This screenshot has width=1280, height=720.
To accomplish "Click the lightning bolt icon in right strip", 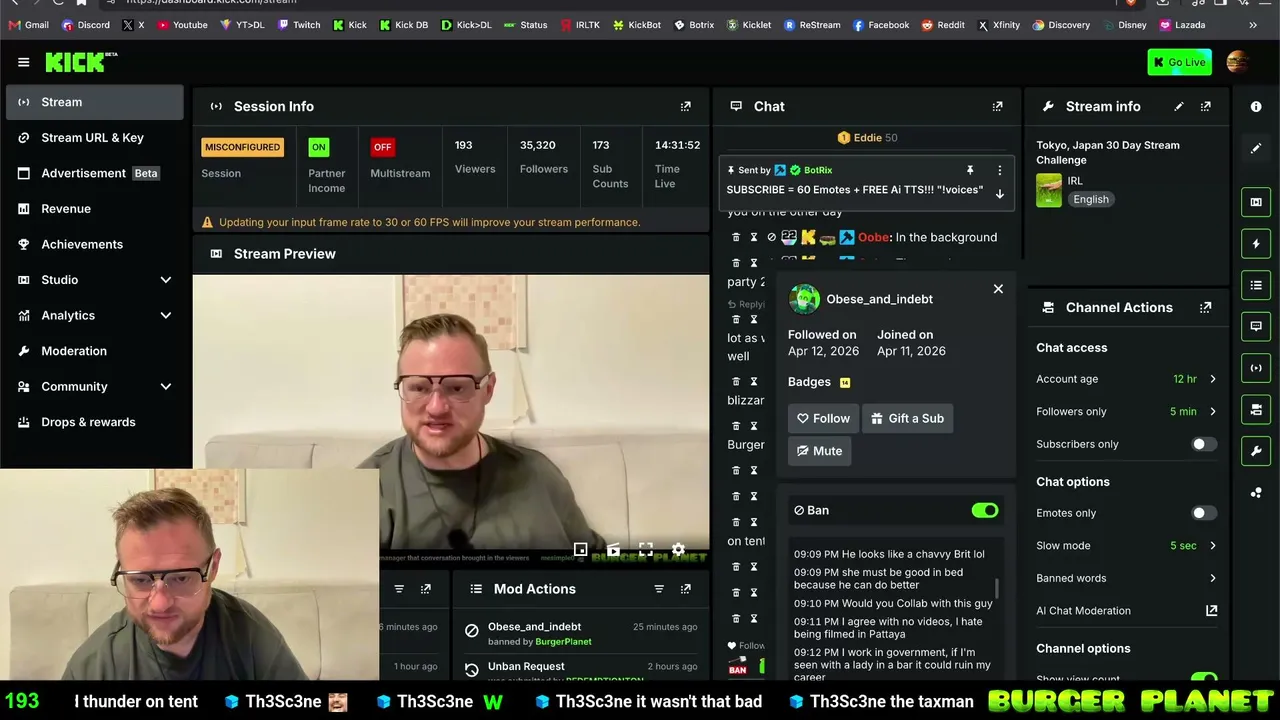I will 1256,244.
